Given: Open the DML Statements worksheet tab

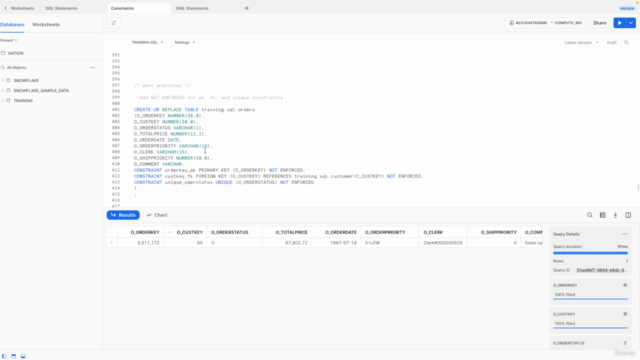Looking at the screenshot, I should click(x=192, y=8).
